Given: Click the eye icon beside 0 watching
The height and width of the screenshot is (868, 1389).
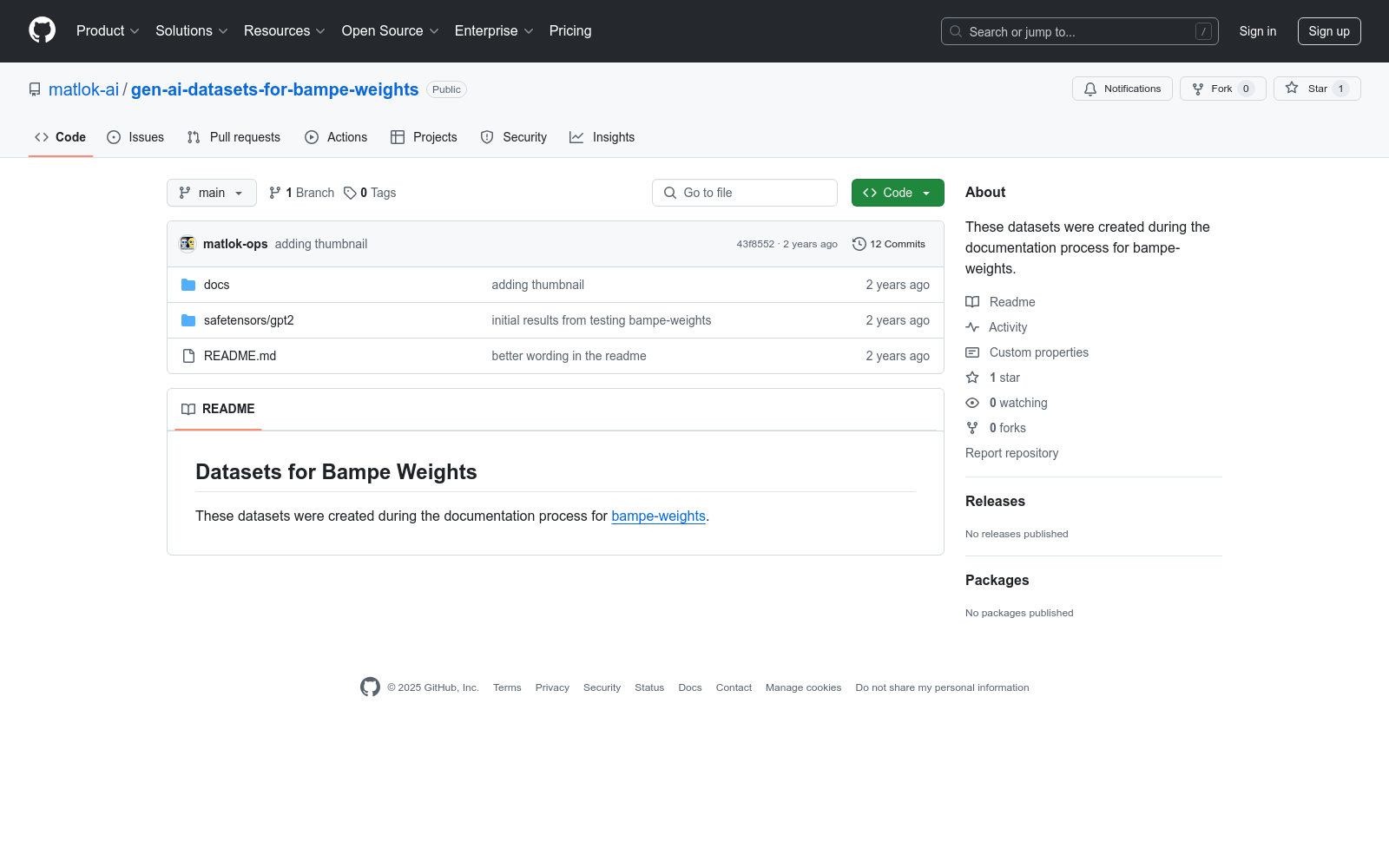Looking at the screenshot, I should click(x=972, y=403).
